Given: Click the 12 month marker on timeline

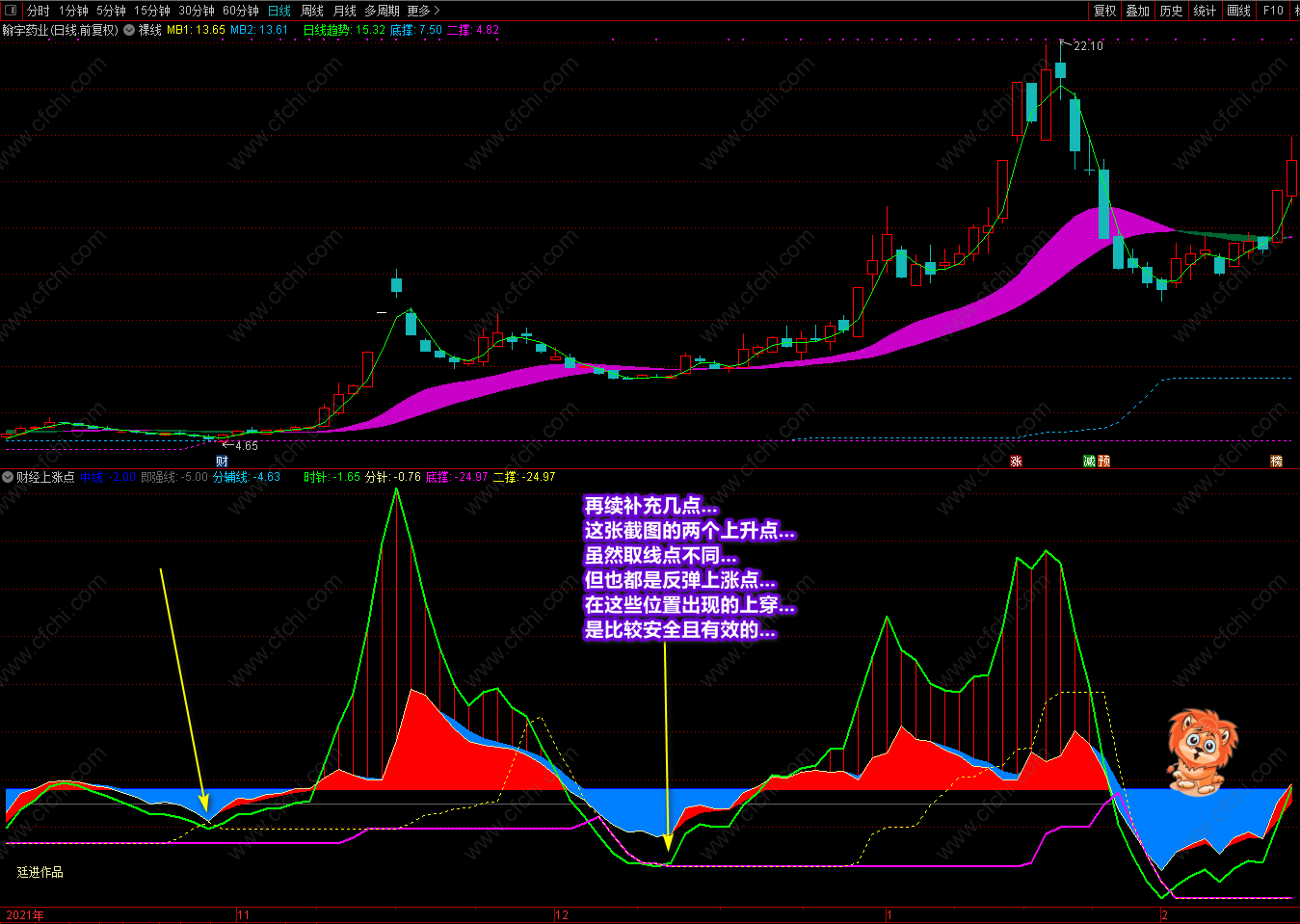Looking at the screenshot, I should [x=562, y=915].
